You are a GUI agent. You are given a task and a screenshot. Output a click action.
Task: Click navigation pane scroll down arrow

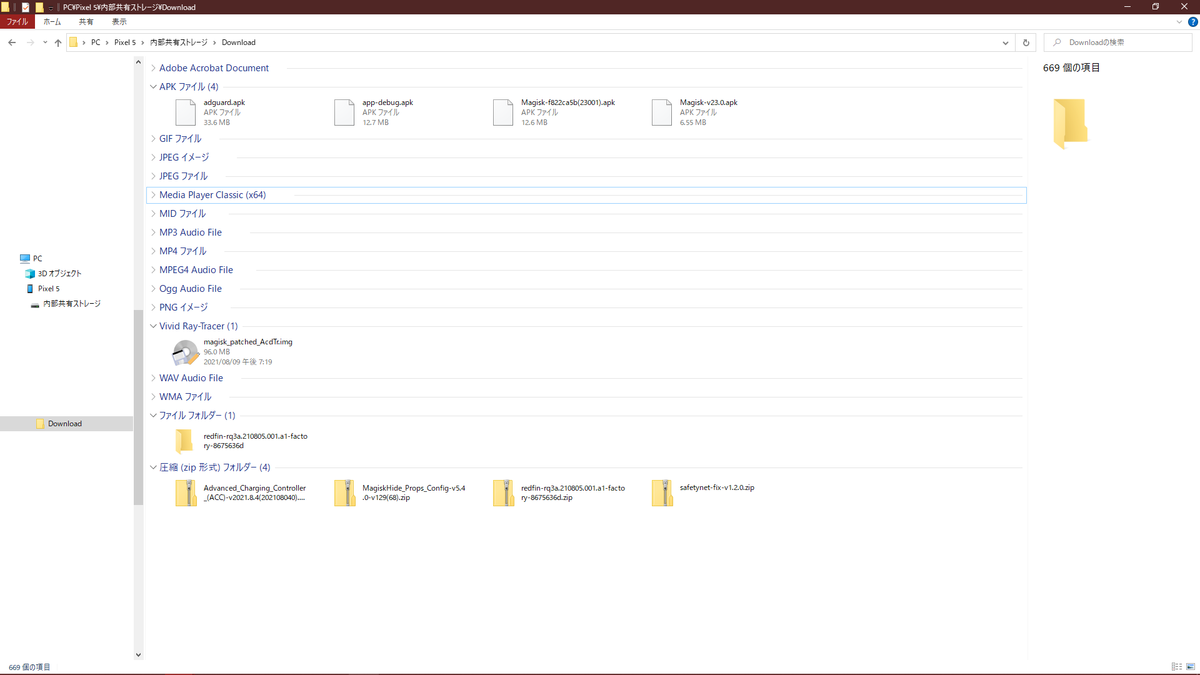point(138,655)
